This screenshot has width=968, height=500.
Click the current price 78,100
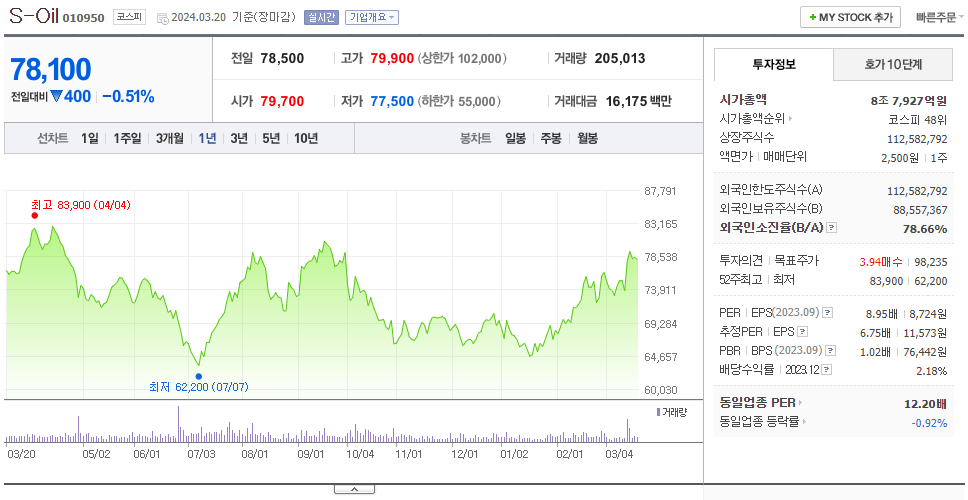pos(51,69)
